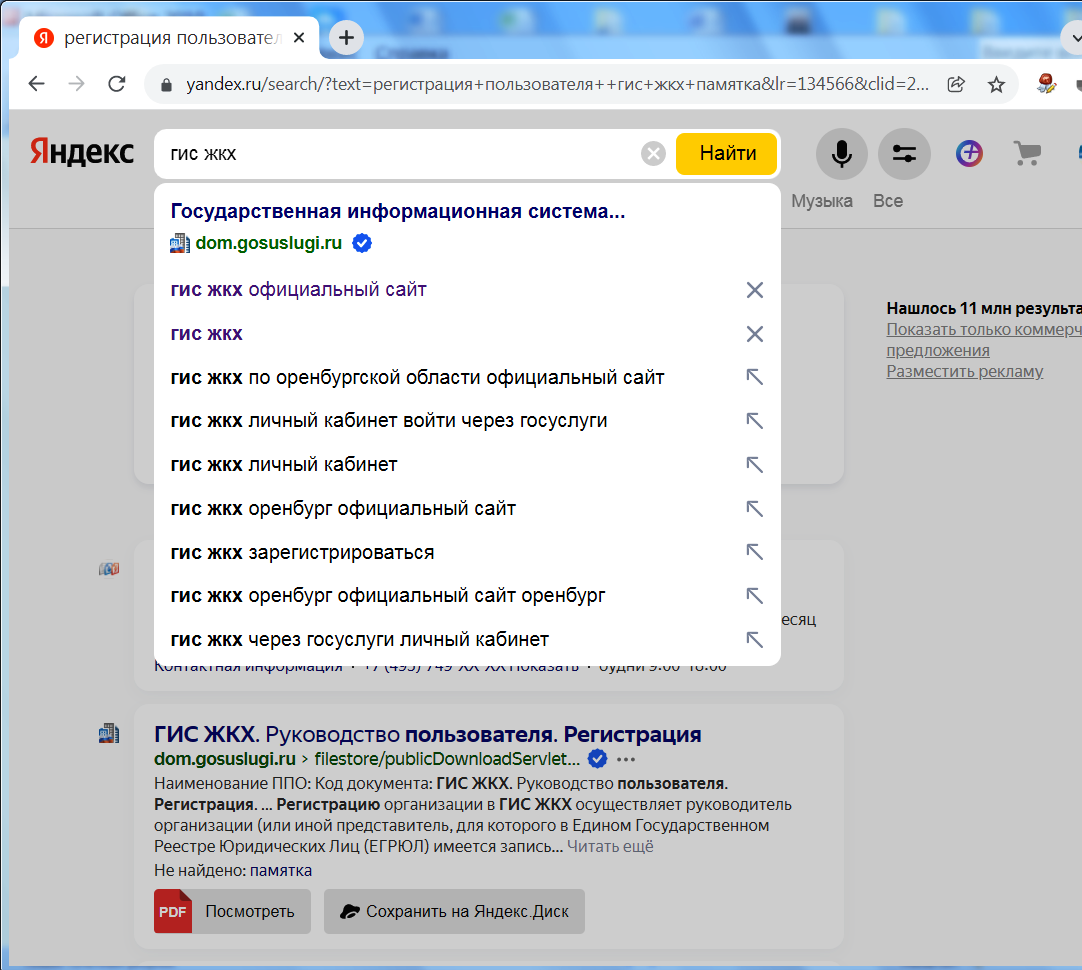
Task: Click the browser forward arrow
Action: (77, 84)
